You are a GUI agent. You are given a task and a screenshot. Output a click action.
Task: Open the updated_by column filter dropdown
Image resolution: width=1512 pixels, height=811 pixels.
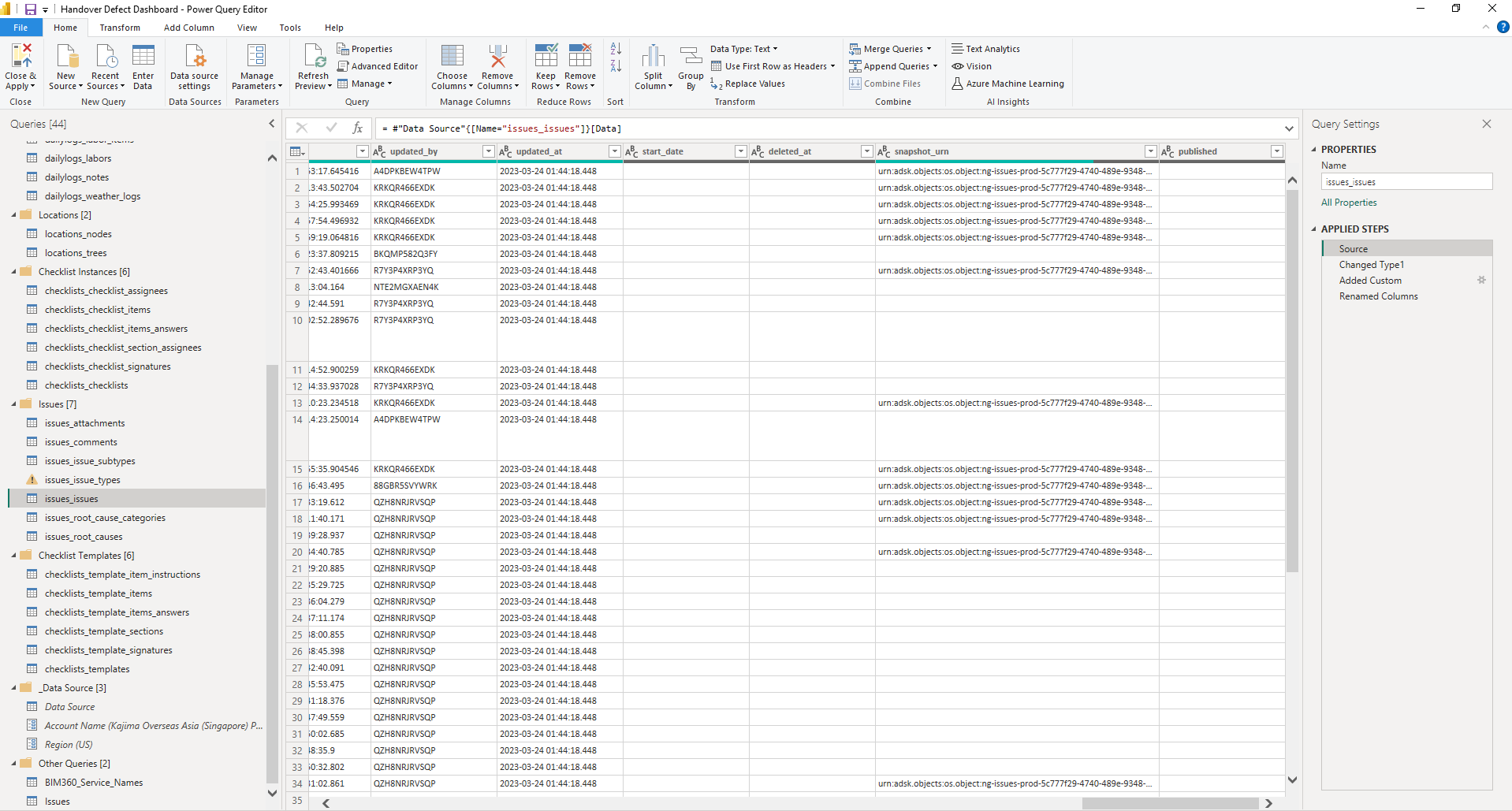(488, 151)
